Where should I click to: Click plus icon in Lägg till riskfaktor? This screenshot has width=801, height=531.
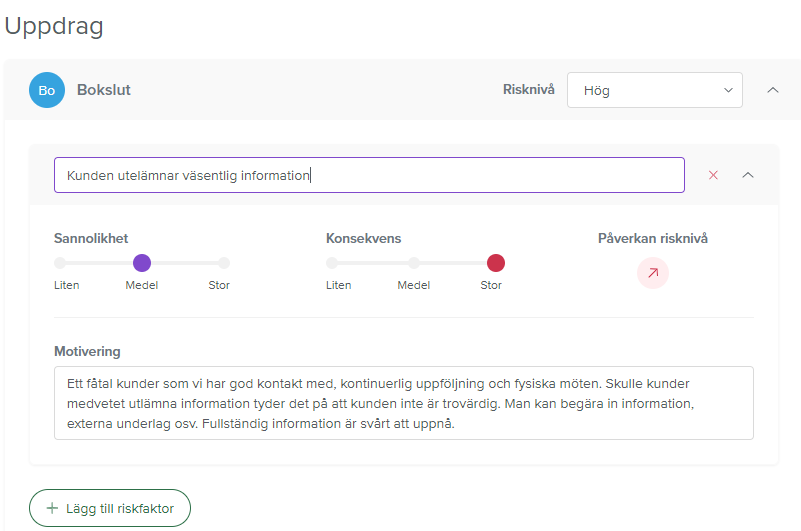click(x=52, y=509)
